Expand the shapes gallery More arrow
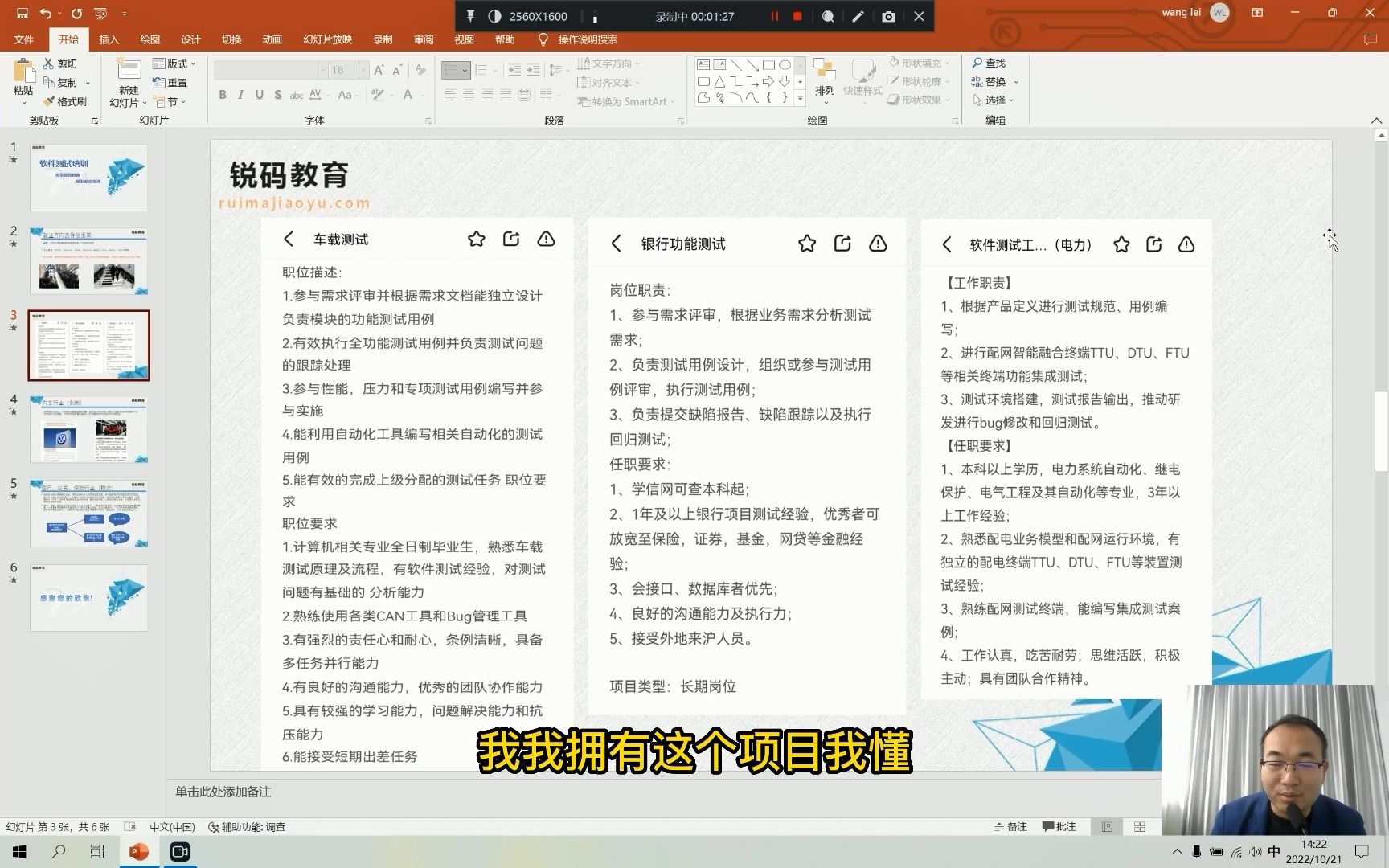1389x868 pixels. click(800, 99)
